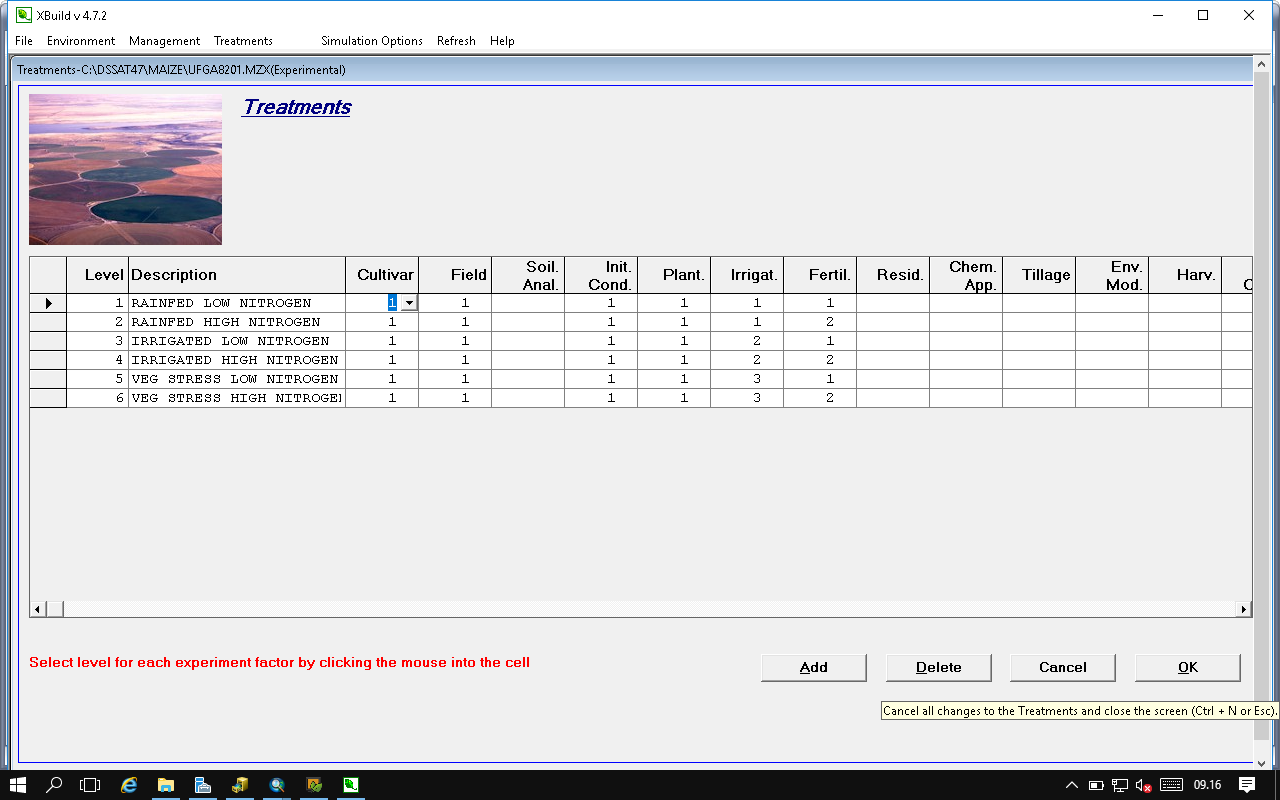Show hidden system tray icons
Viewport: 1280px width, 800px height.
click(1071, 785)
